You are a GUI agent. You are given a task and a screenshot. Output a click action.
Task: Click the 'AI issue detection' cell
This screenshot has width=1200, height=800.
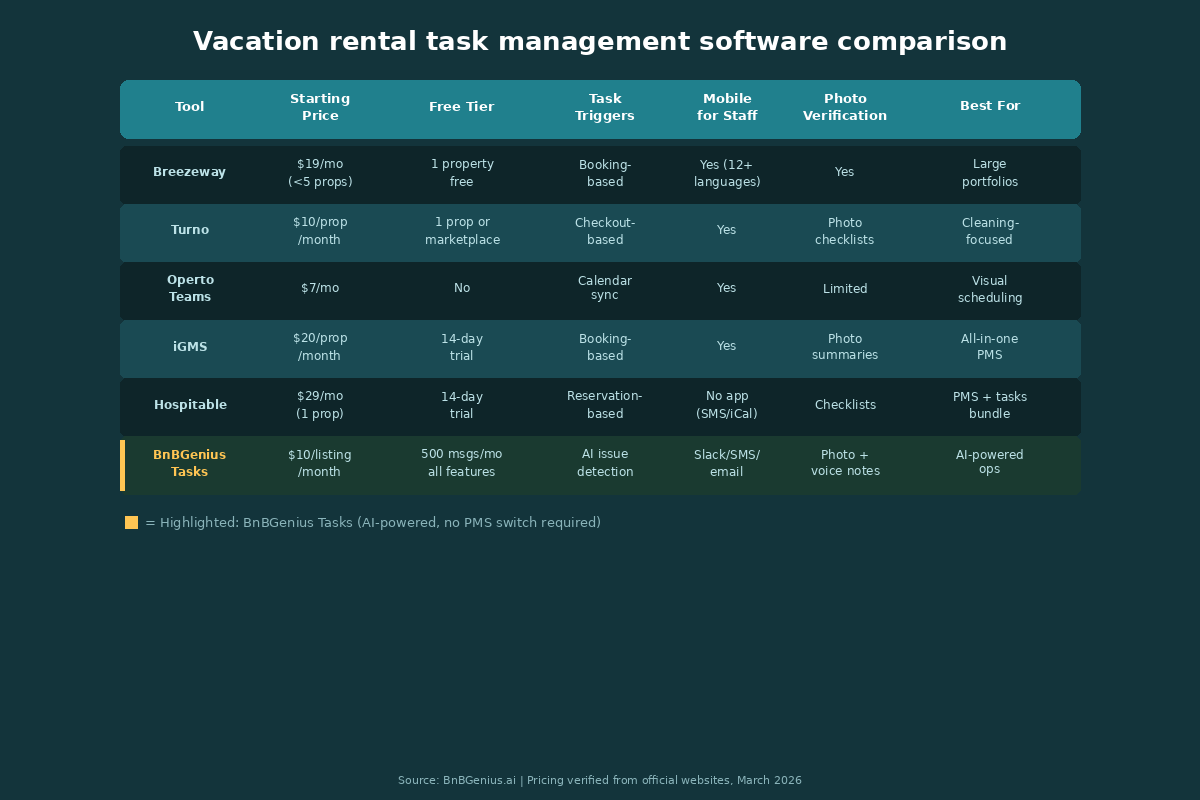[605, 463]
